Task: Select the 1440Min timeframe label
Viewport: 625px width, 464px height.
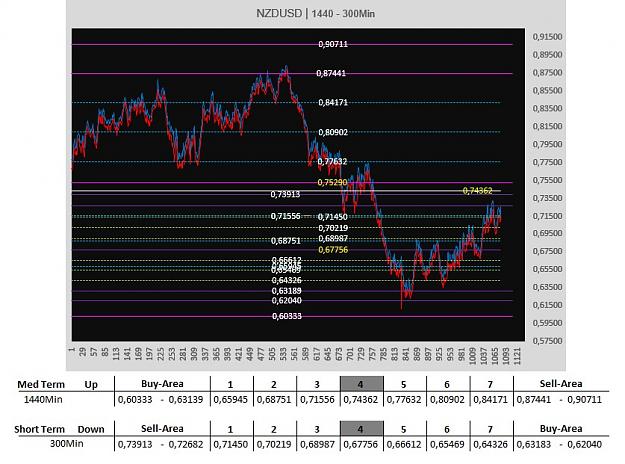Action: click(43, 399)
